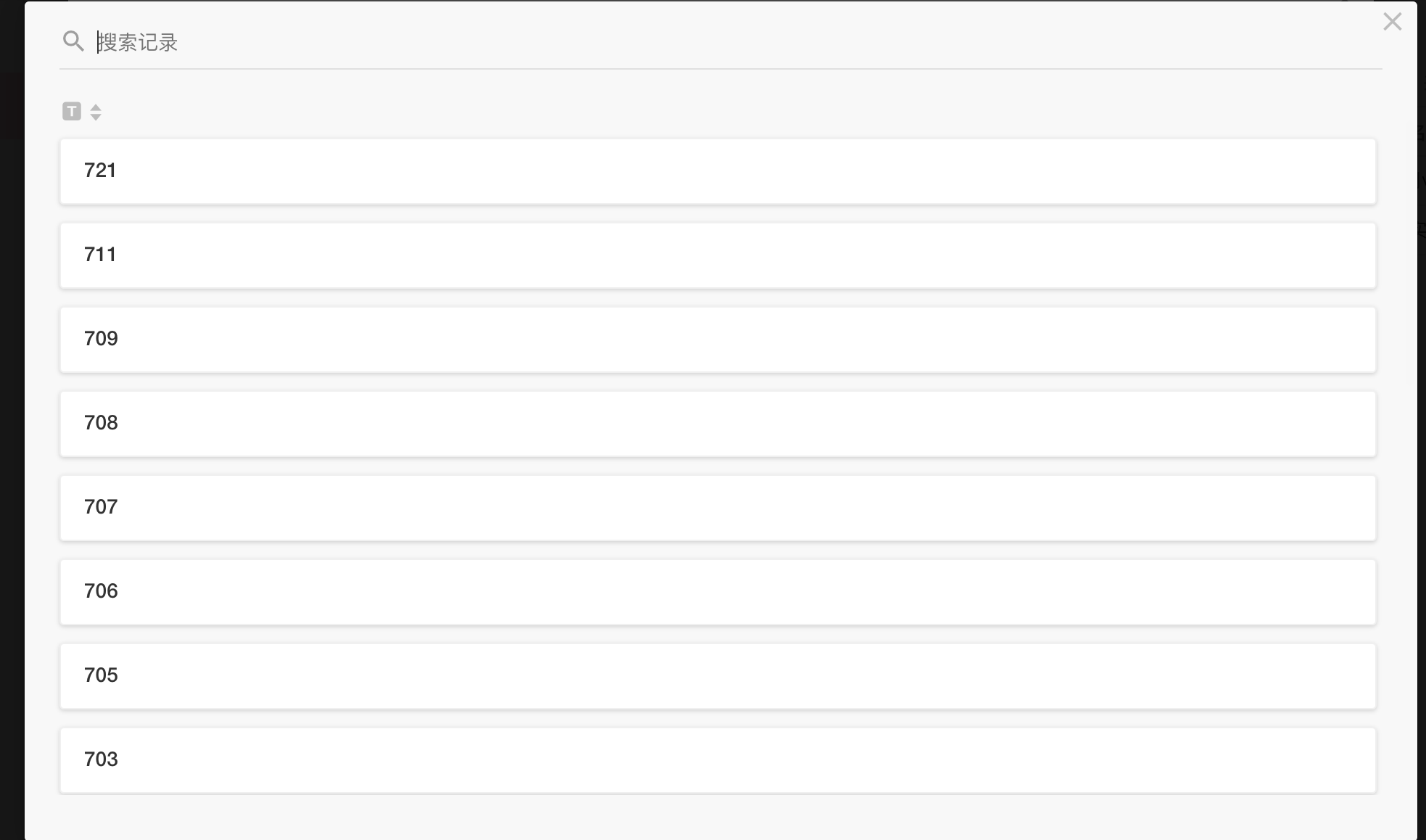Click the magnifying glass search icon

(x=73, y=41)
